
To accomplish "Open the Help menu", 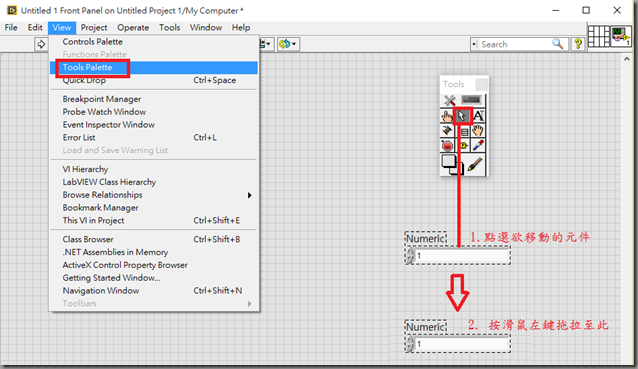I will tap(241, 28).
